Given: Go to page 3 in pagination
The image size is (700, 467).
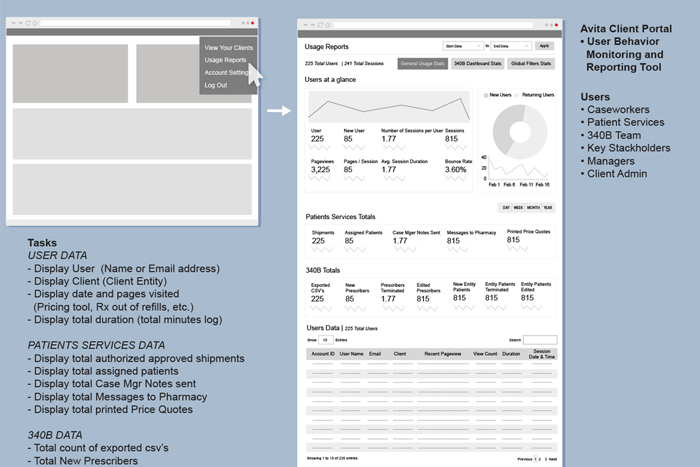Looking at the screenshot, I should pos(545,459).
